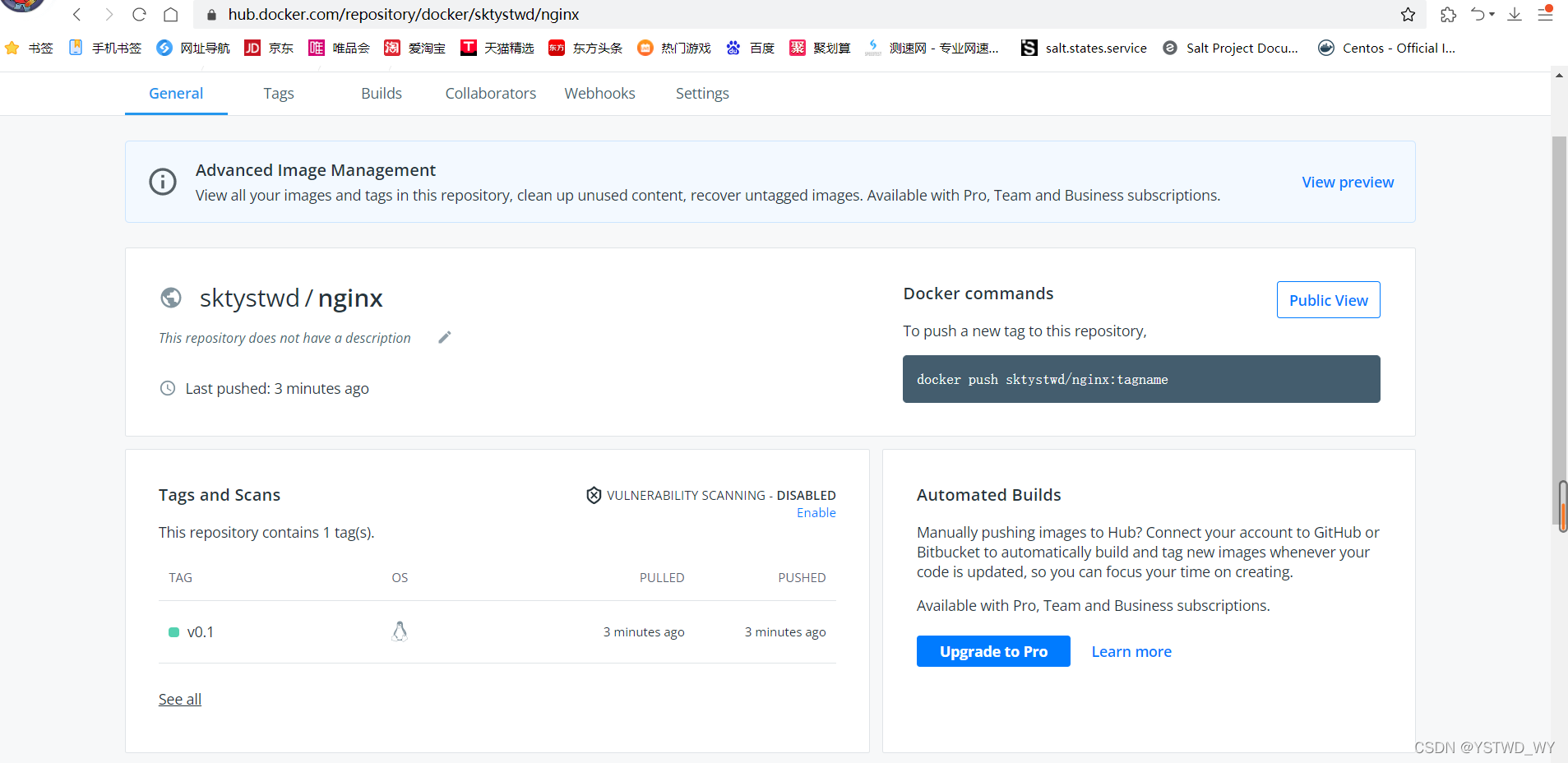The height and width of the screenshot is (763, 1568).
Task: Open the v0.1 tag row
Action: pos(497,631)
